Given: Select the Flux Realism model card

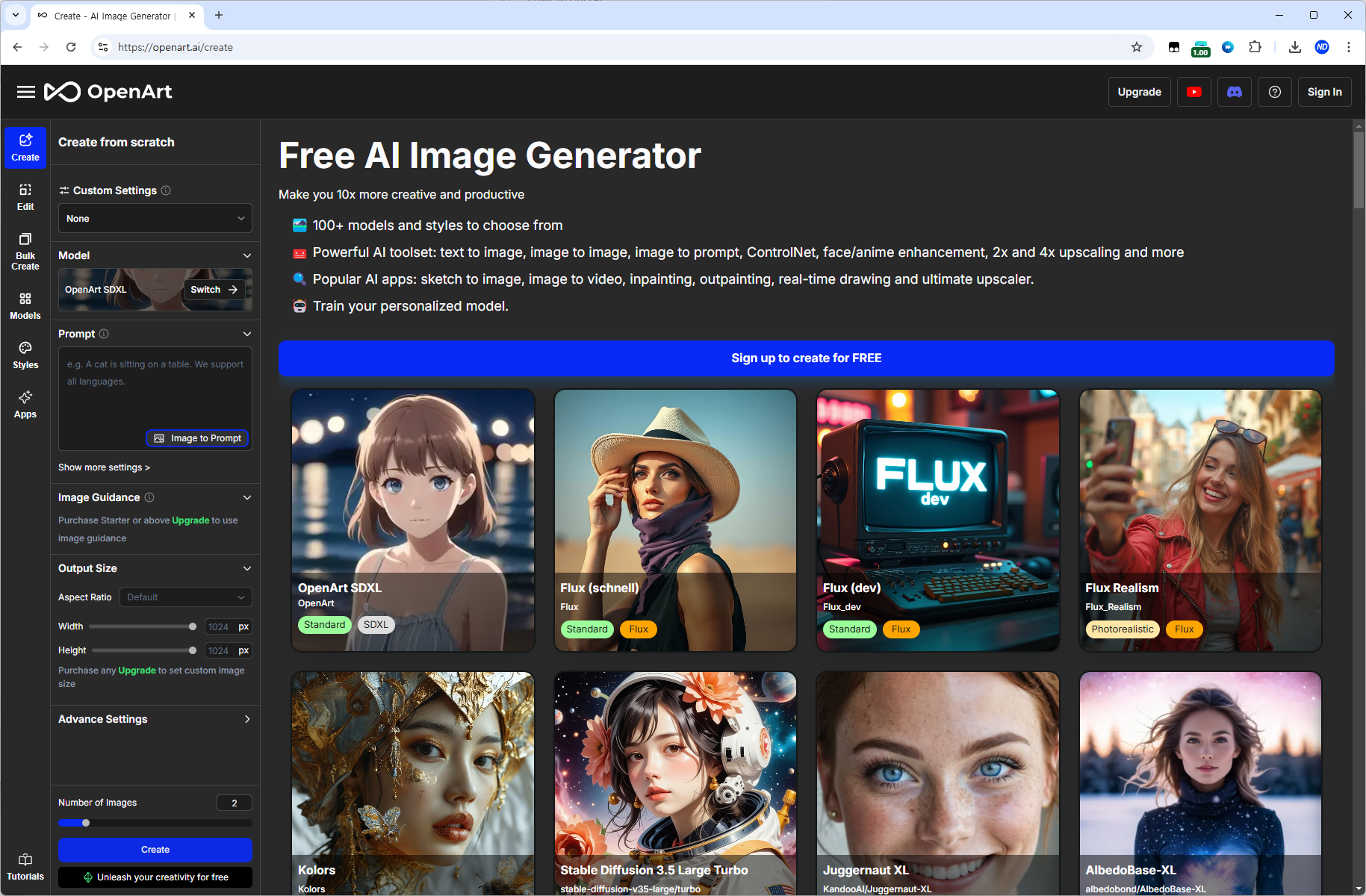Looking at the screenshot, I should point(1200,520).
